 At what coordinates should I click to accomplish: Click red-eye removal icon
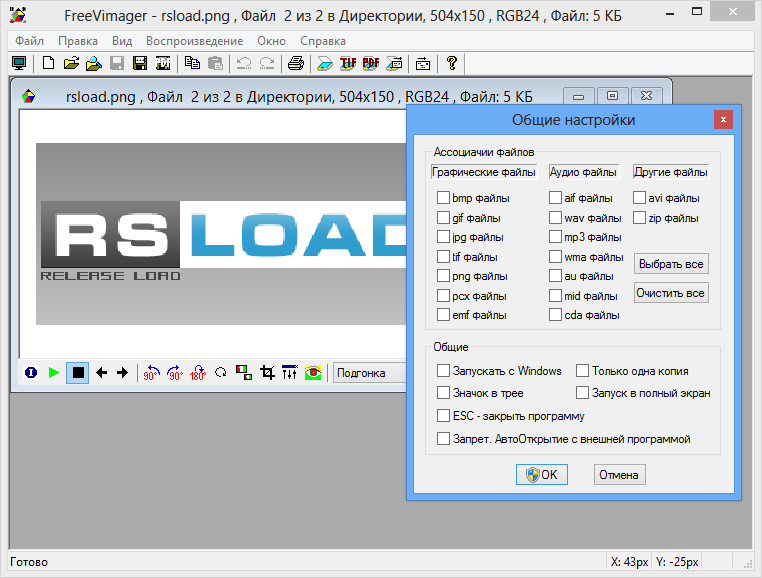tap(313, 373)
